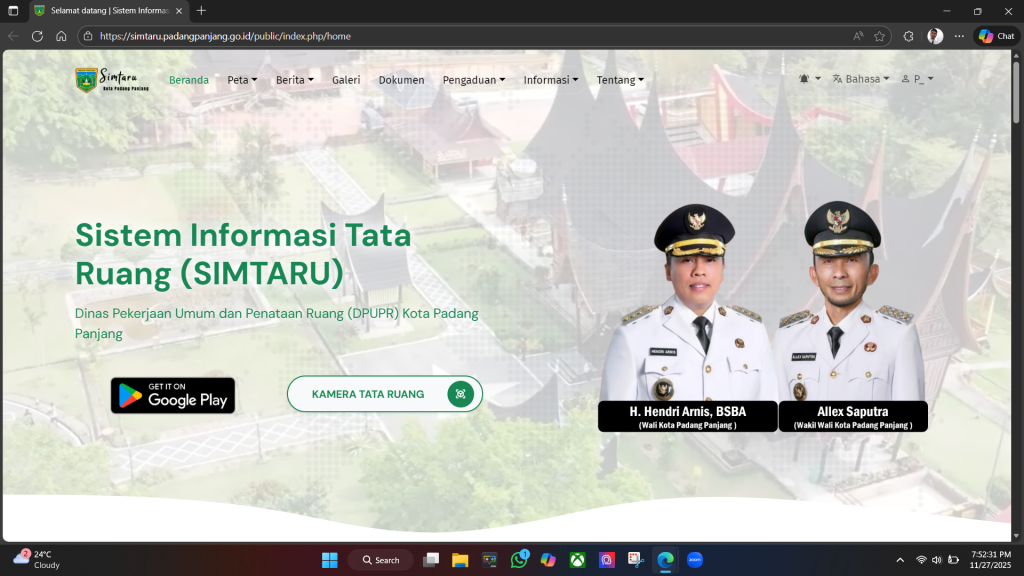Open the notification bell menu
This screenshot has height=576, width=1024.
point(809,79)
